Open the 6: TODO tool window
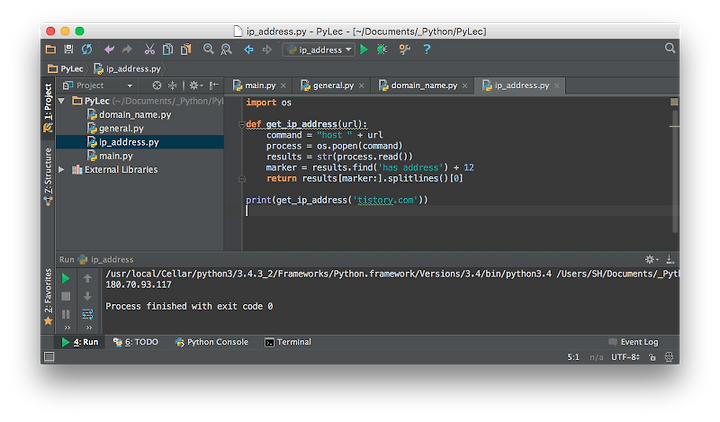 point(136,342)
